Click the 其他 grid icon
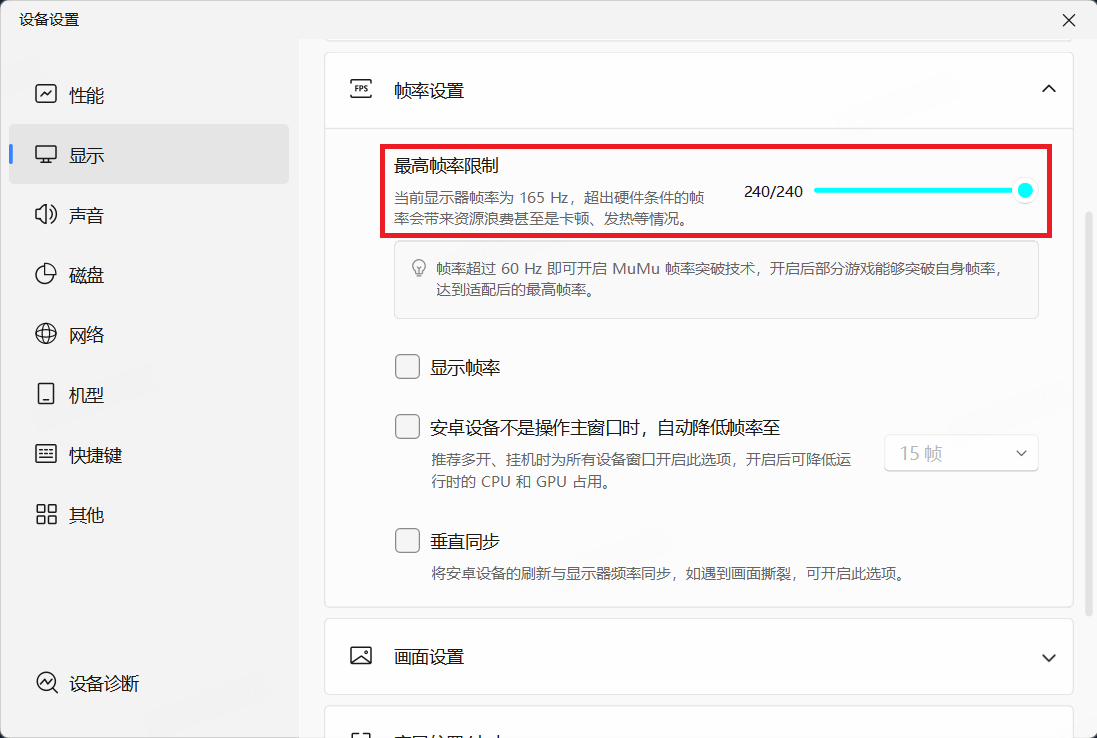 coord(46,514)
